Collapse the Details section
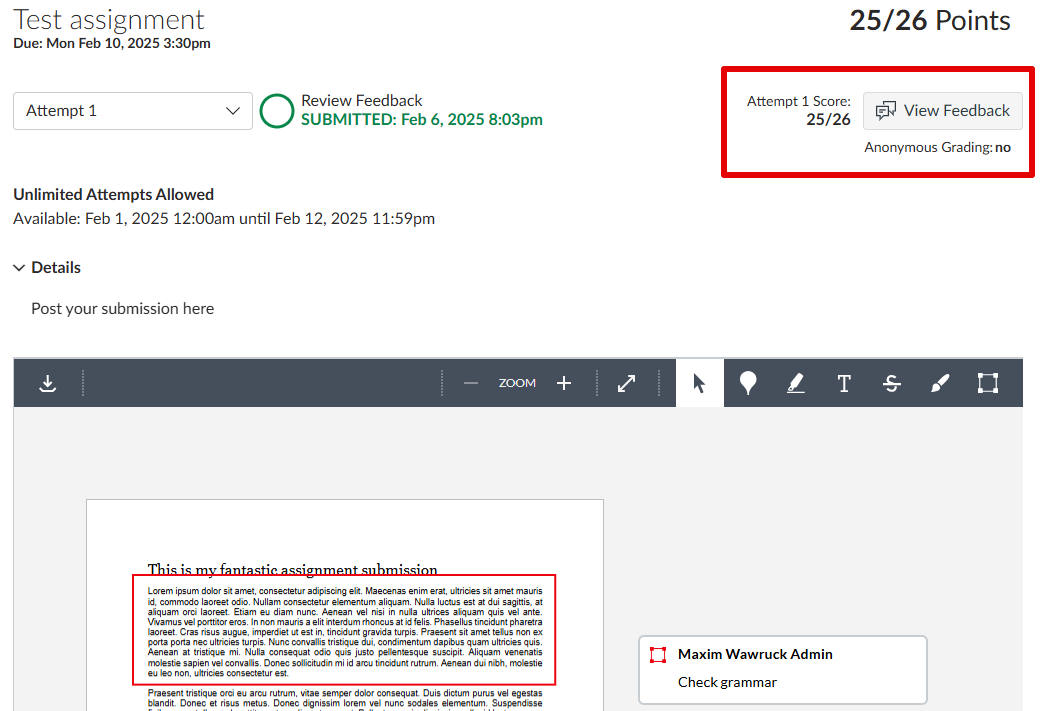The height and width of the screenshot is (711, 1040). click(47, 268)
